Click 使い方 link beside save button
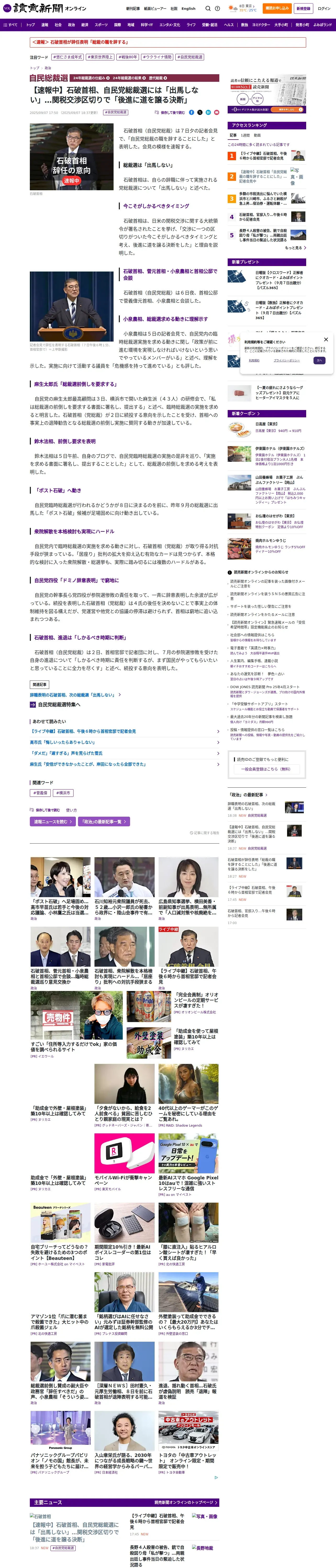The height and width of the screenshot is (1568, 336). pyautogui.click(x=71, y=810)
